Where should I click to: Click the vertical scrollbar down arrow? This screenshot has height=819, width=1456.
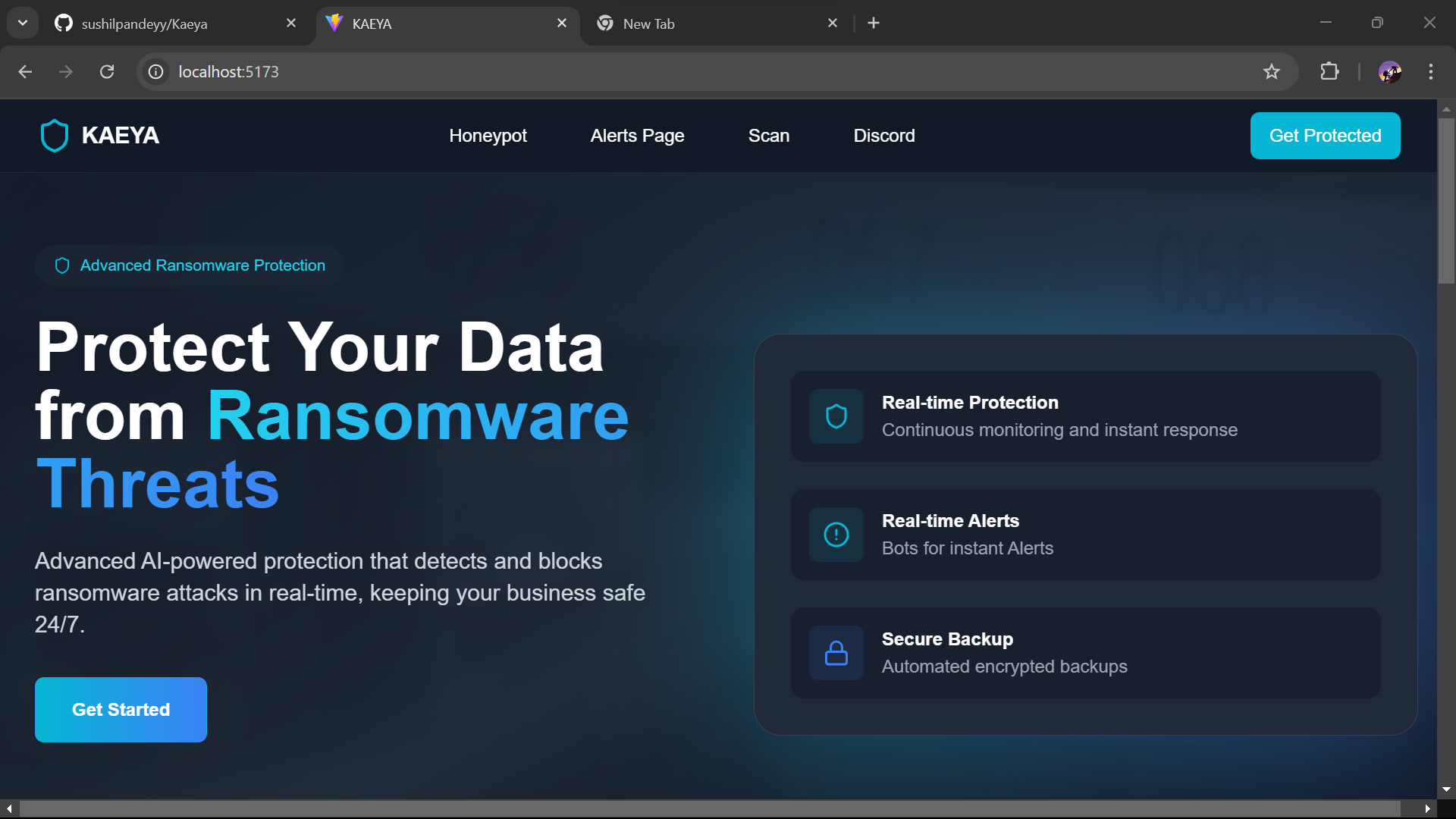coord(1446,789)
